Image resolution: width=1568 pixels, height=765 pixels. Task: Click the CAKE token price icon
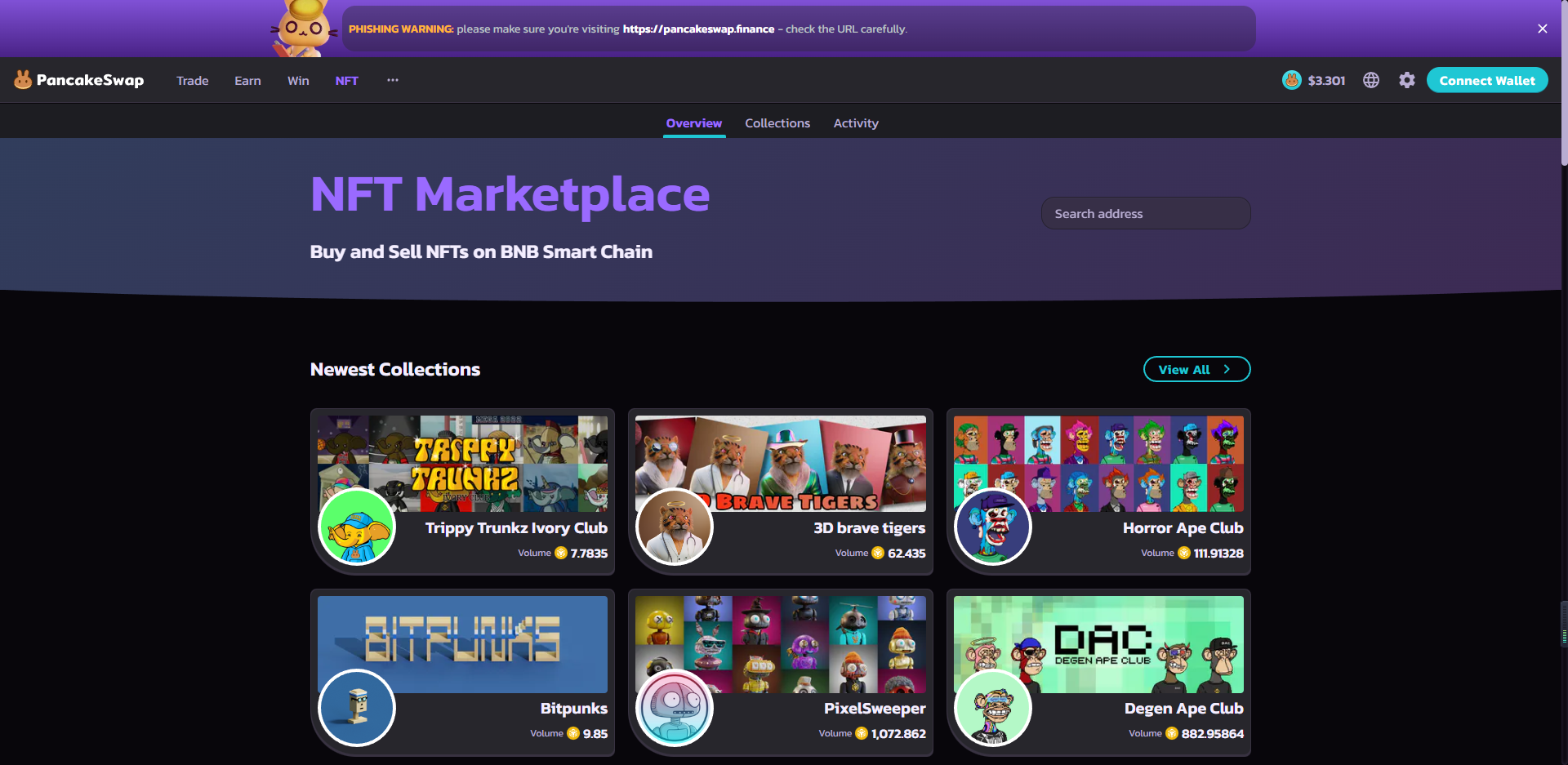1291,80
